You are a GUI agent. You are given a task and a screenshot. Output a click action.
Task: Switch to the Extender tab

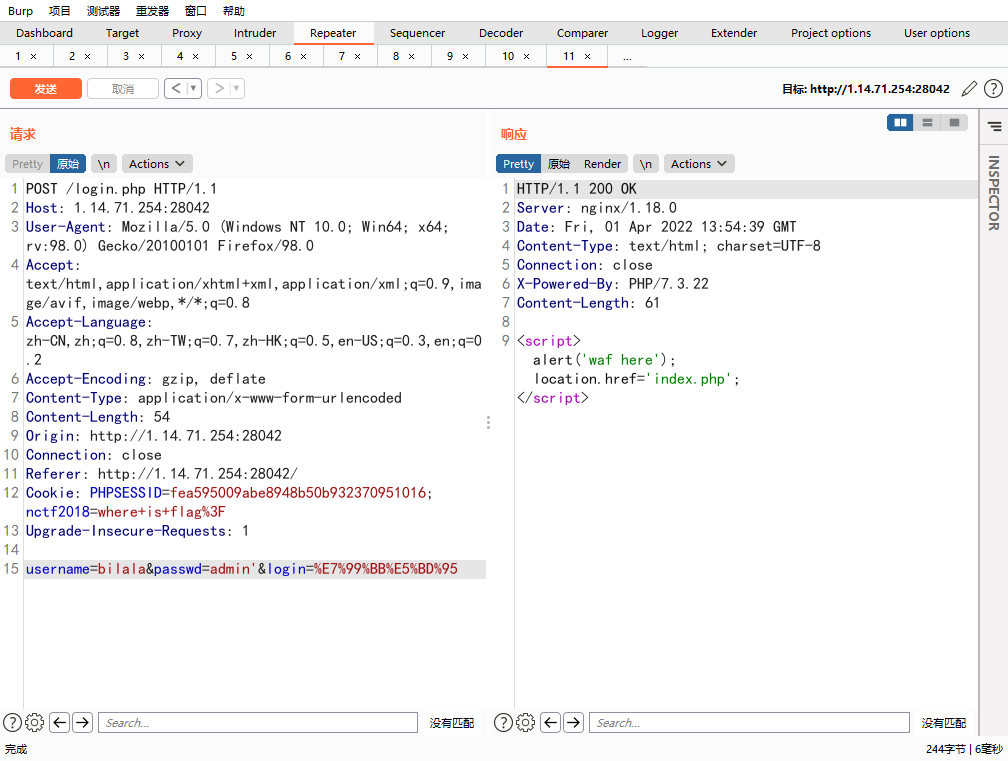(x=734, y=33)
